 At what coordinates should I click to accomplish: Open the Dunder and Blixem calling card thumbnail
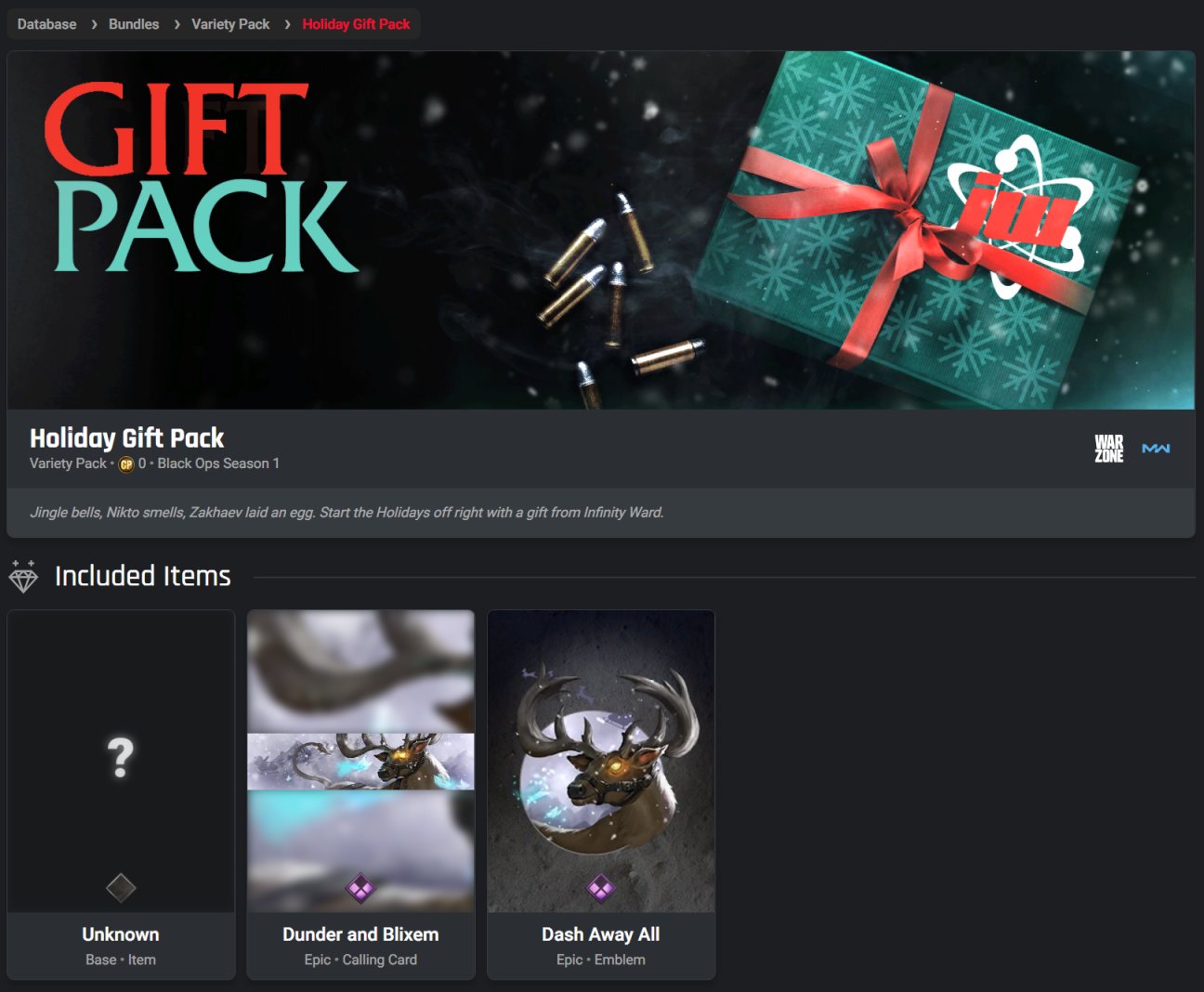point(360,761)
